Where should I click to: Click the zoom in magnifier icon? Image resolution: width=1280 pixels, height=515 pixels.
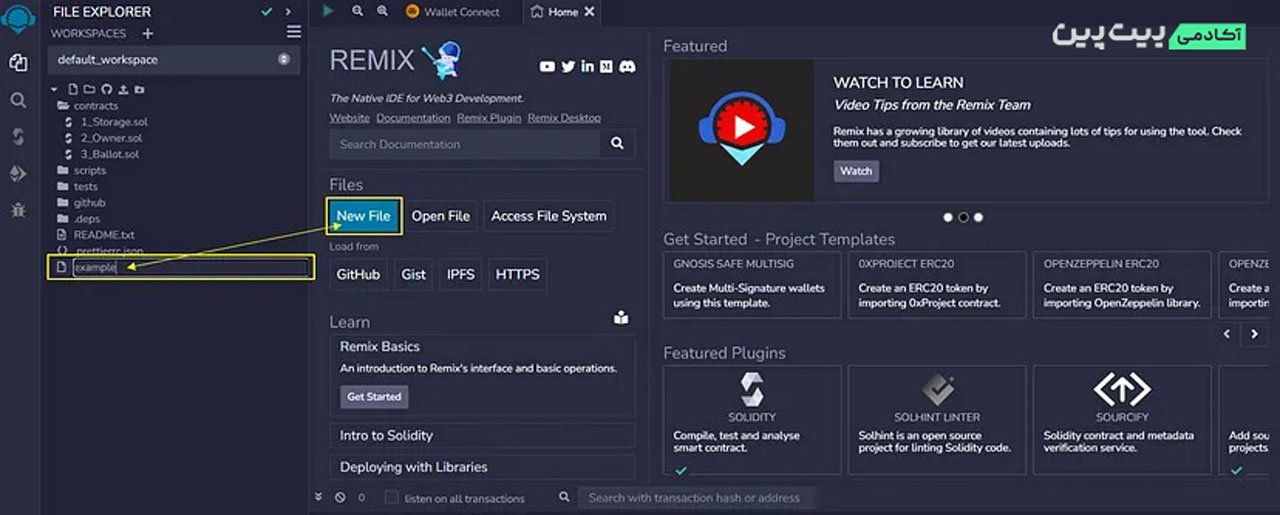pyautogui.click(x=382, y=11)
